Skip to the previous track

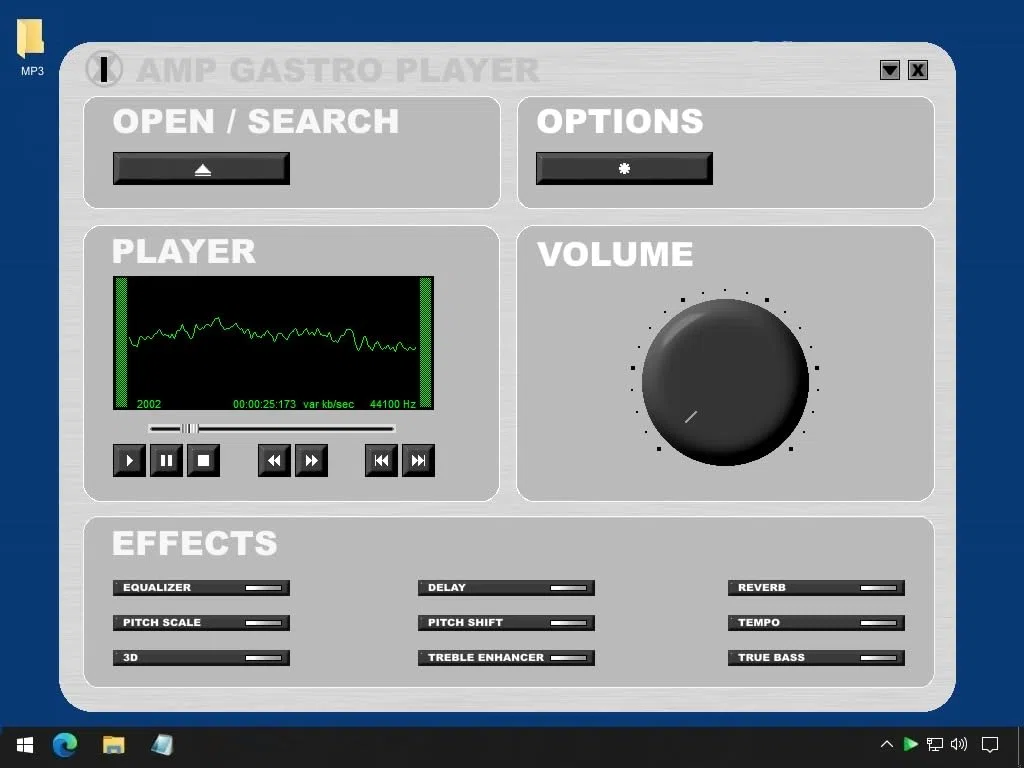click(381, 460)
